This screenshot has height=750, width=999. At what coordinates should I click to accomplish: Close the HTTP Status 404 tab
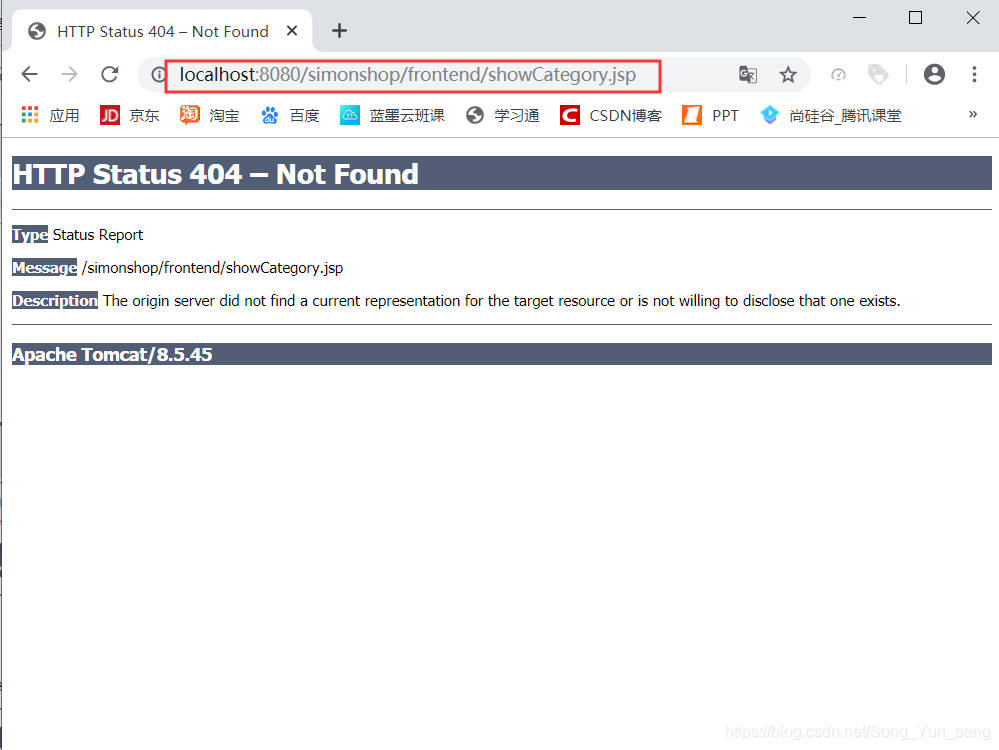pyautogui.click(x=292, y=31)
